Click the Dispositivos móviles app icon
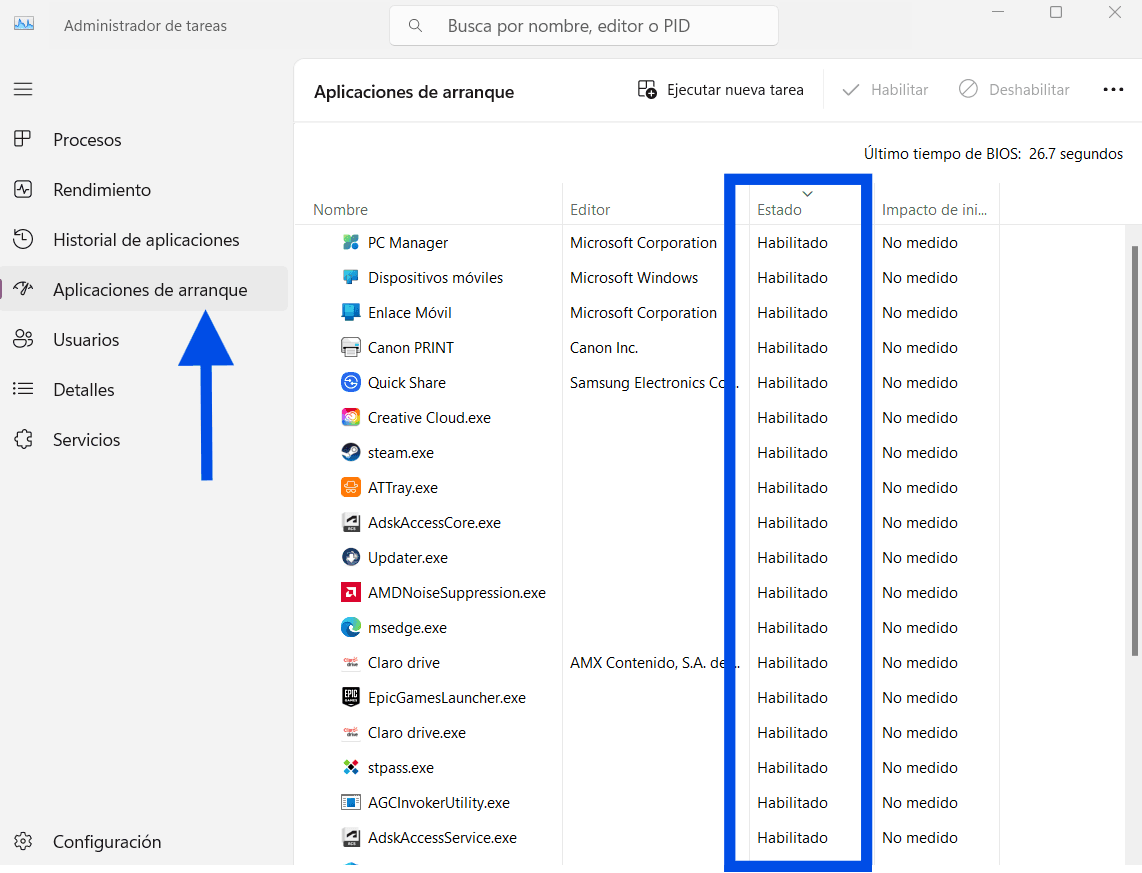Viewport: 1142px width, 873px height. pos(351,277)
